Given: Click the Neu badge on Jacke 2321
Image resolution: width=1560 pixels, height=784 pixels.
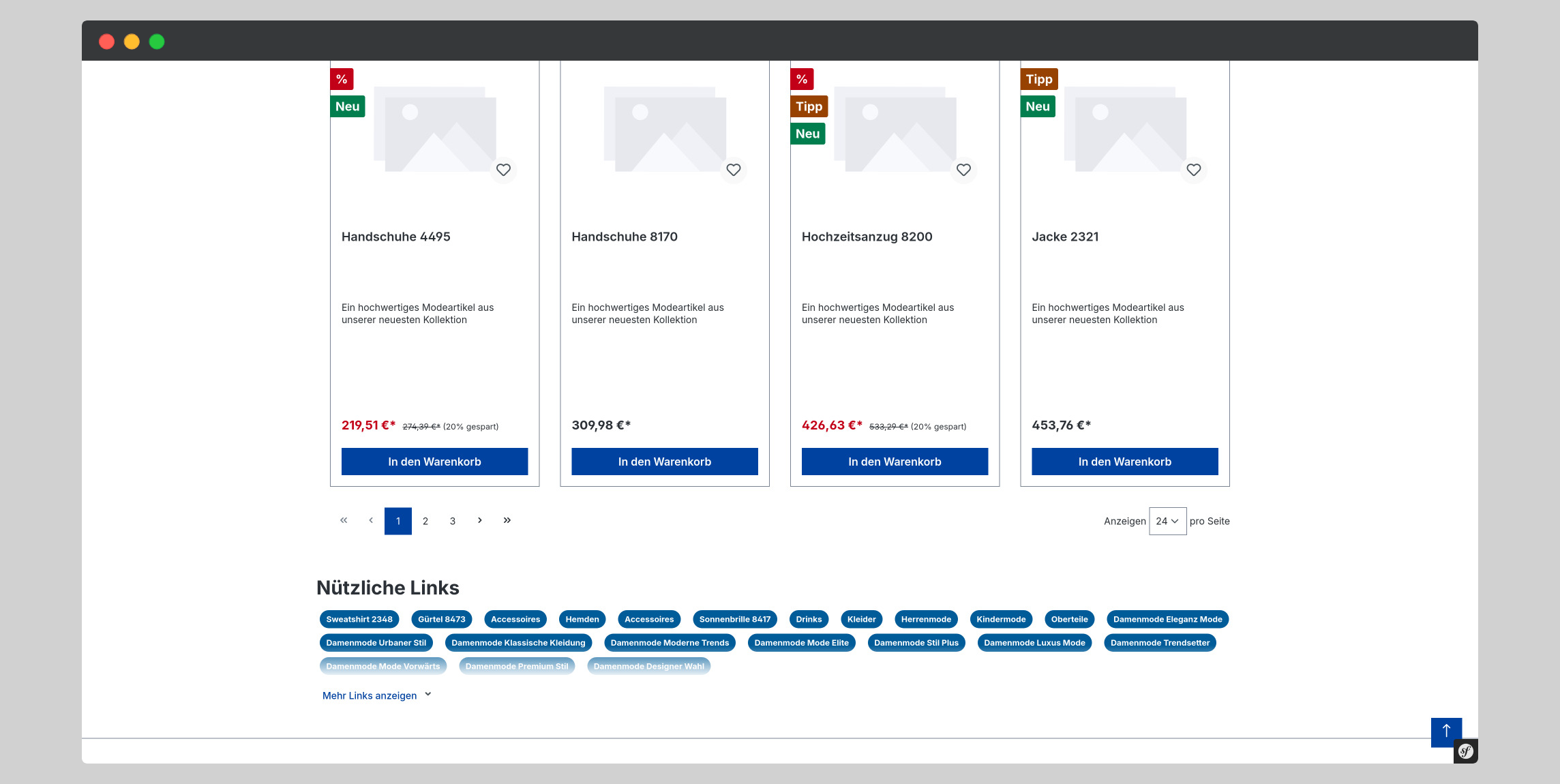Looking at the screenshot, I should pos(1038,106).
